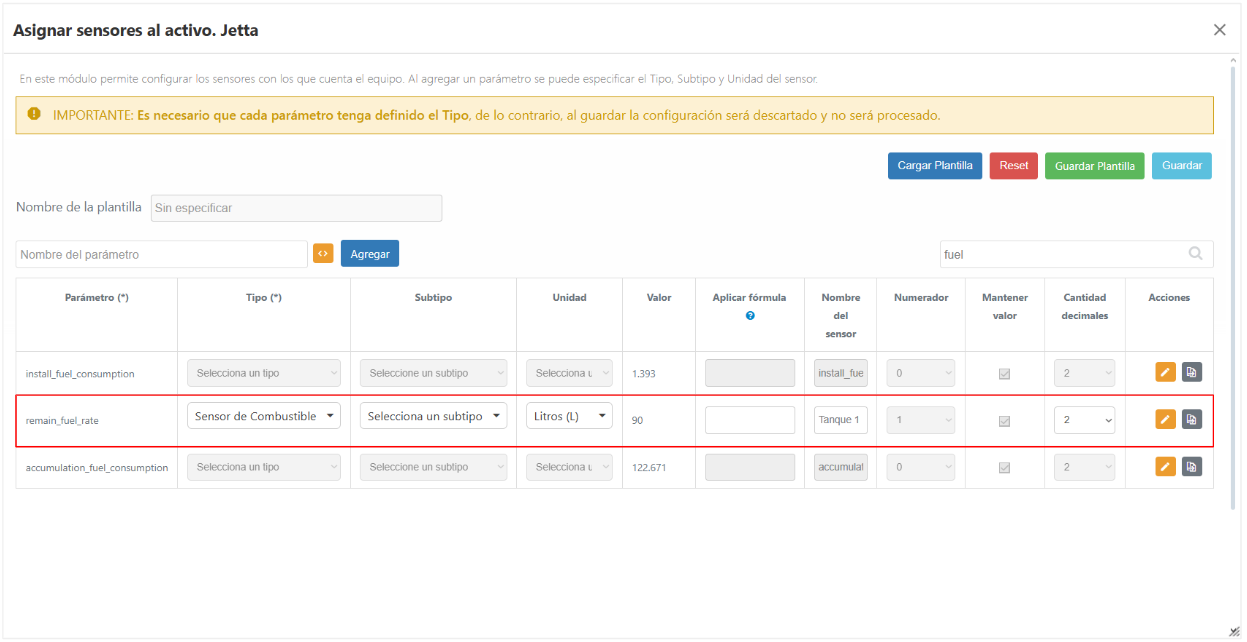Open the Litros (L) unit dropdown
The width and height of the screenshot is (1247, 642).
[569, 416]
